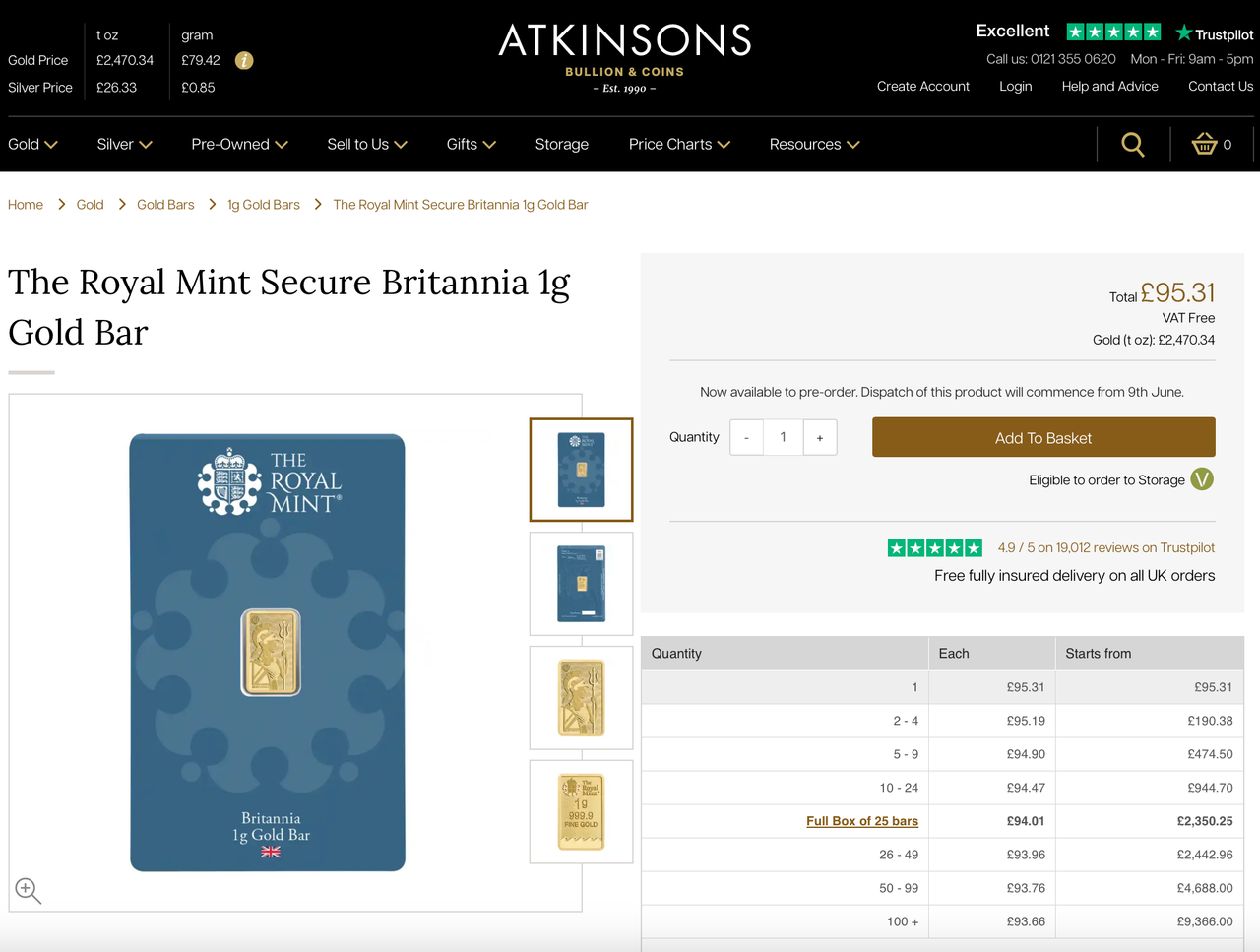Expand the Silver menu dropdown

point(125,145)
